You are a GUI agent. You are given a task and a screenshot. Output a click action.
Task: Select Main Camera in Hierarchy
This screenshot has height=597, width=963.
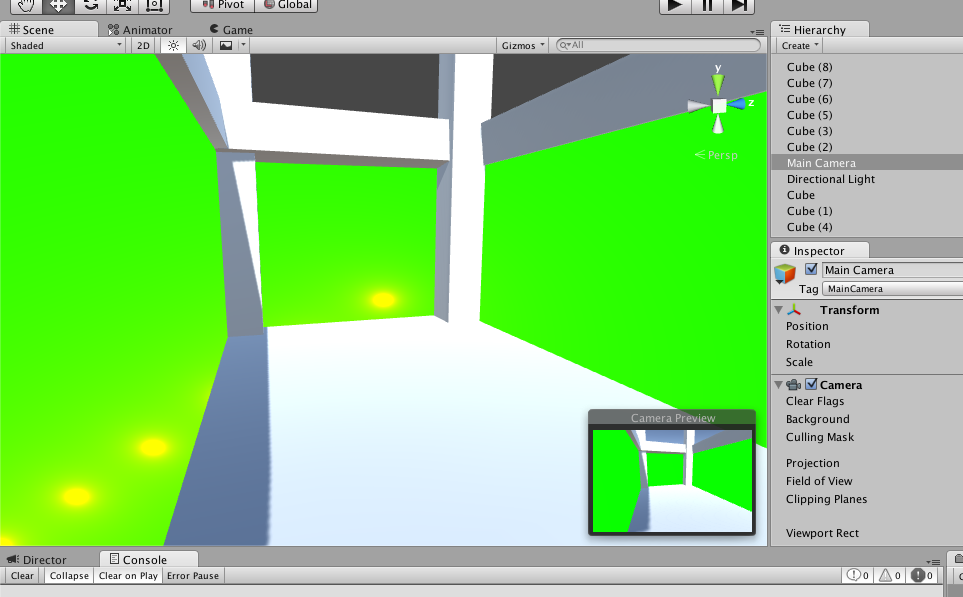tap(867, 163)
